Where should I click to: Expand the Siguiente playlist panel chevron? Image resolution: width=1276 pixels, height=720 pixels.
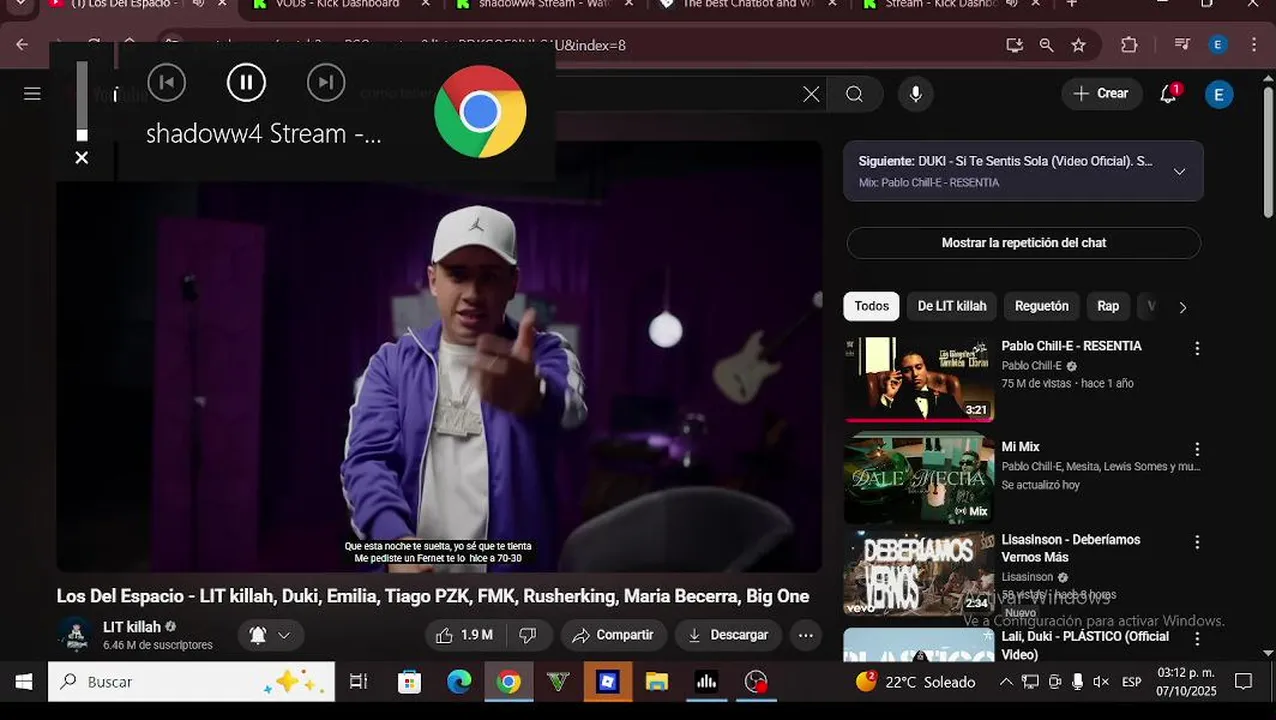tap(1179, 171)
